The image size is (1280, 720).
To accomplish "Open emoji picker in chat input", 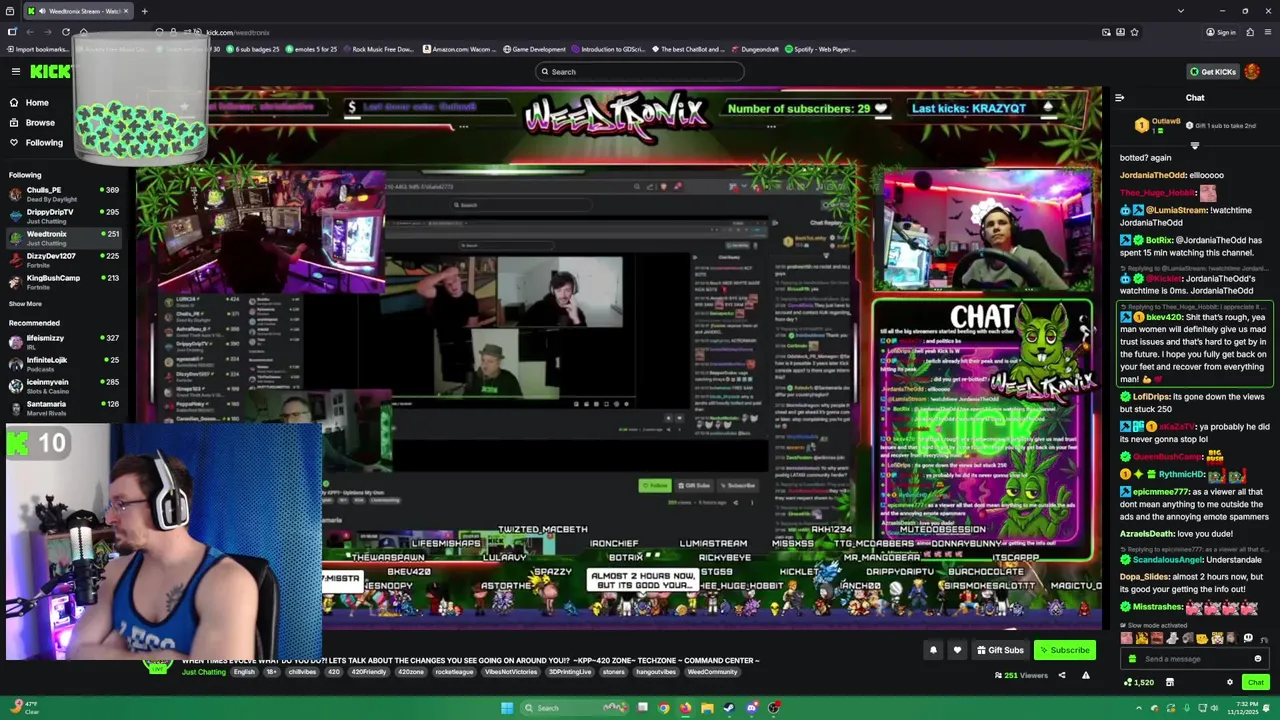I will pyautogui.click(x=1258, y=659).
